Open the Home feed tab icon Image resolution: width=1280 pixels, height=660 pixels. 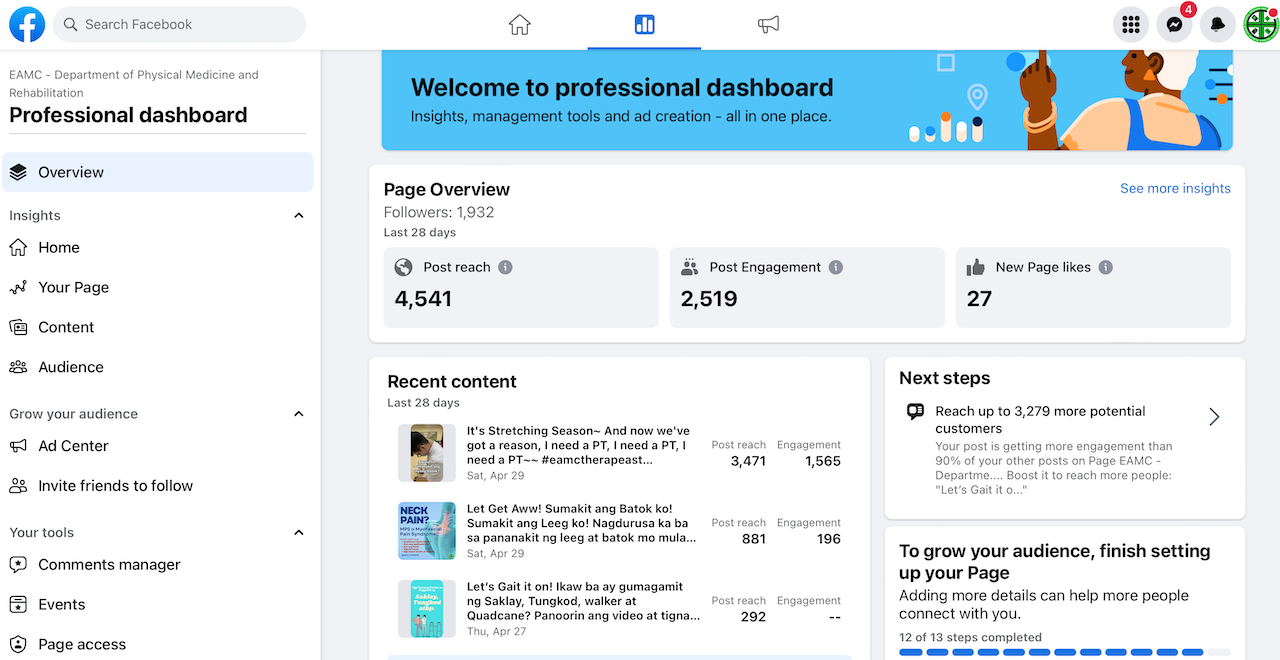[519, 25]
